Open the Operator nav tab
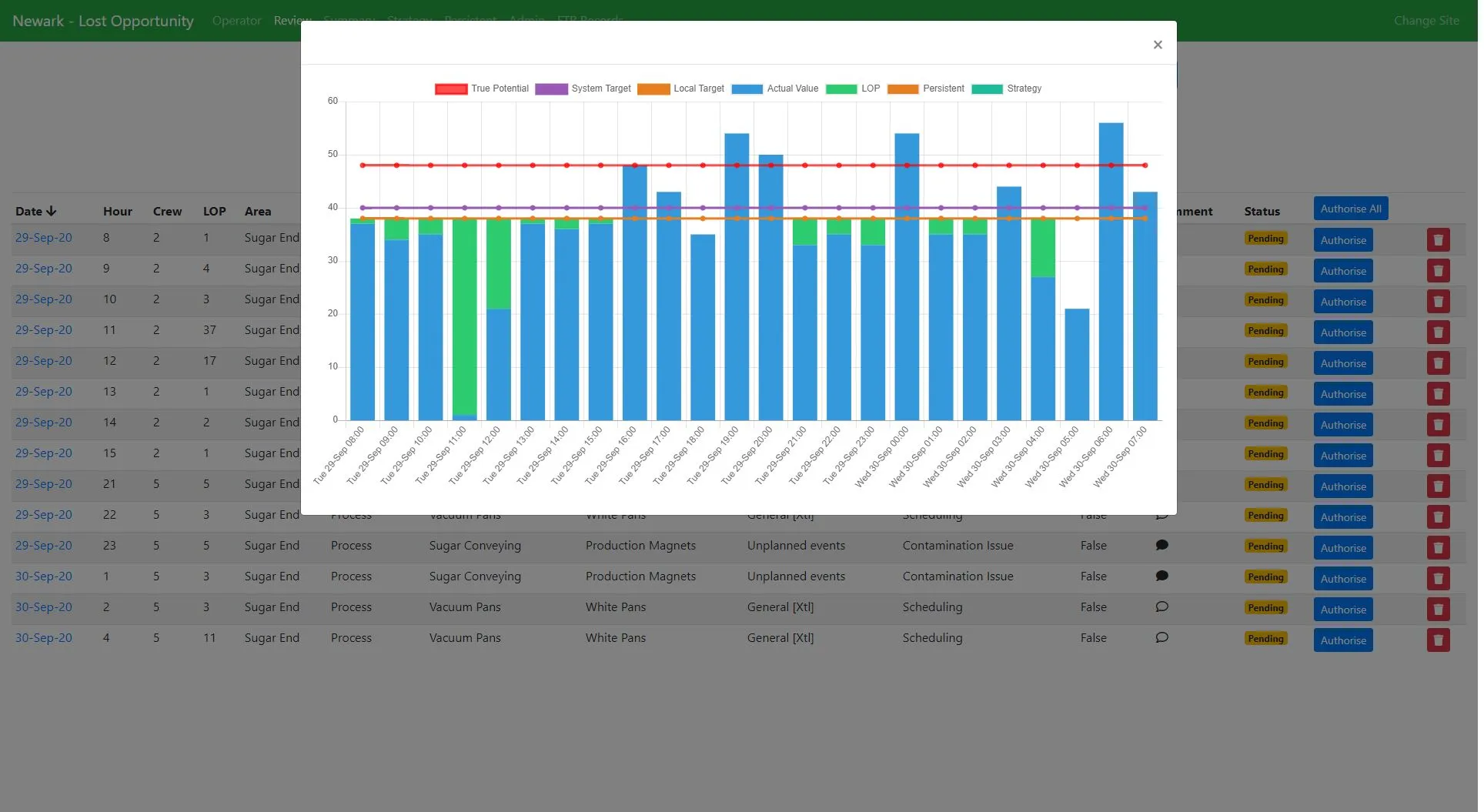This screenshot has height=812, width=1484. (x=238, y=21)
